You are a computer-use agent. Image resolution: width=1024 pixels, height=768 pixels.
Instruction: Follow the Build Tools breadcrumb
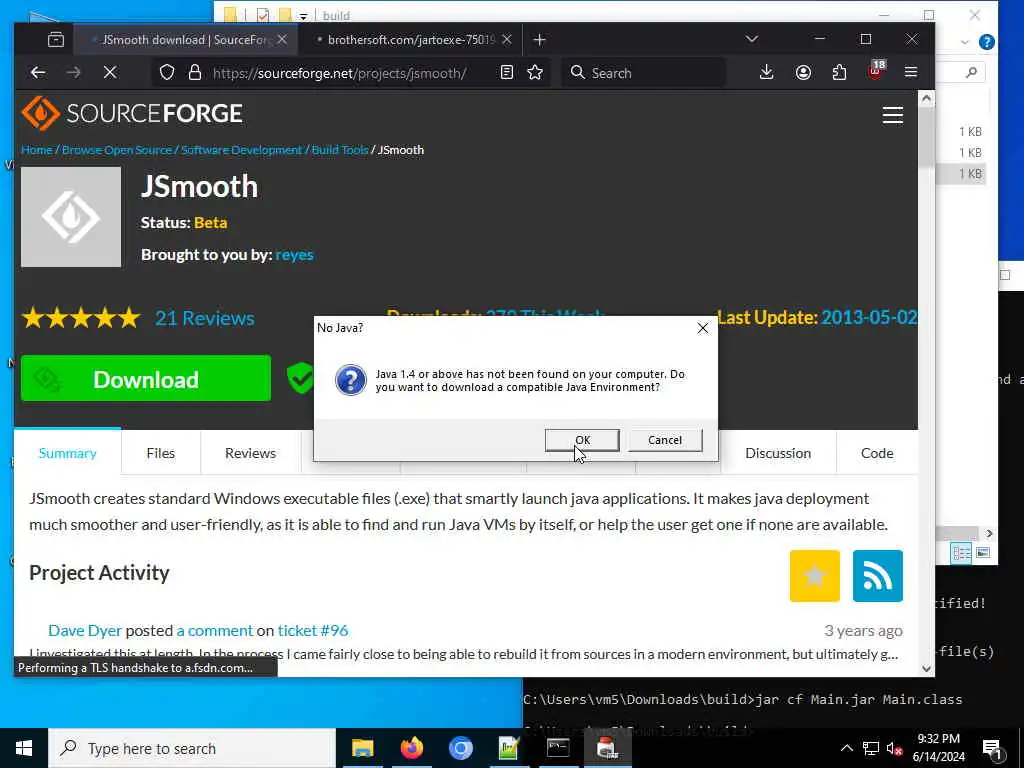340,150
